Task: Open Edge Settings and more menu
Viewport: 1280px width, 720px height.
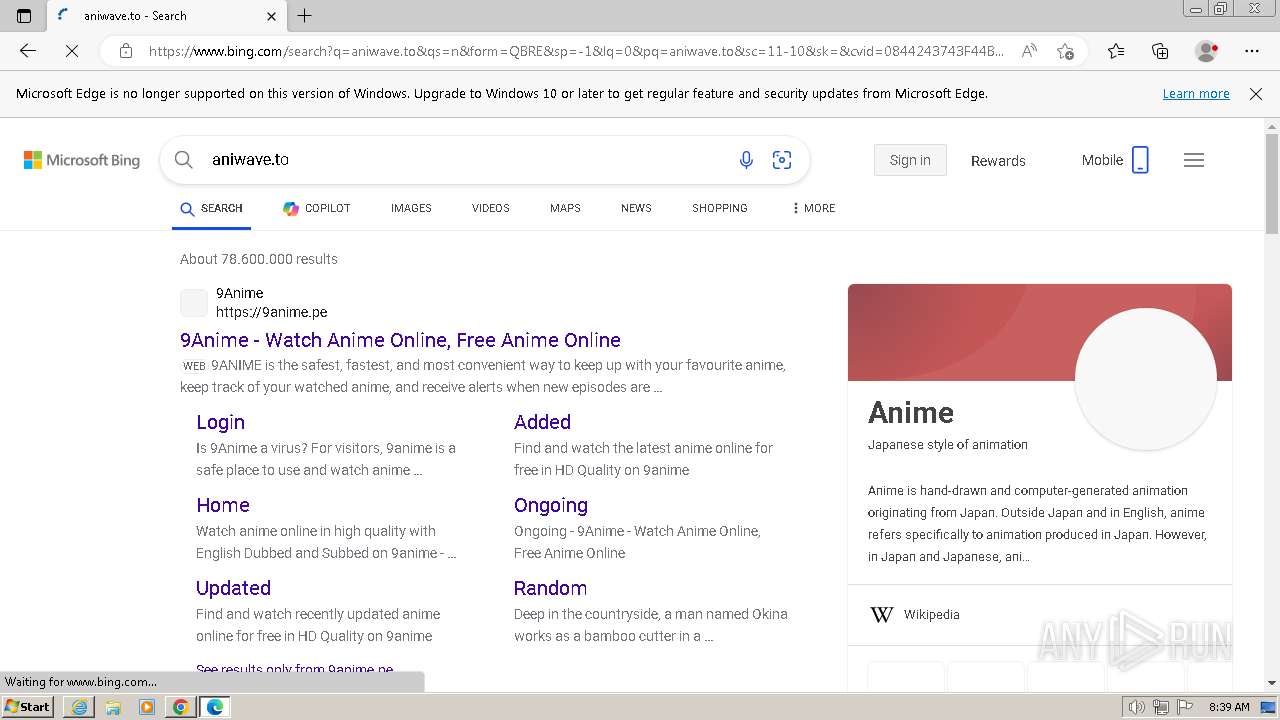Action: pyautogui.click(x=1252, y=51)
